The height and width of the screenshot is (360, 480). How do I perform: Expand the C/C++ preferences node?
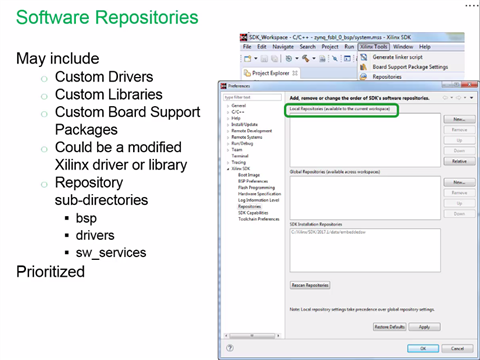point(228,112)
